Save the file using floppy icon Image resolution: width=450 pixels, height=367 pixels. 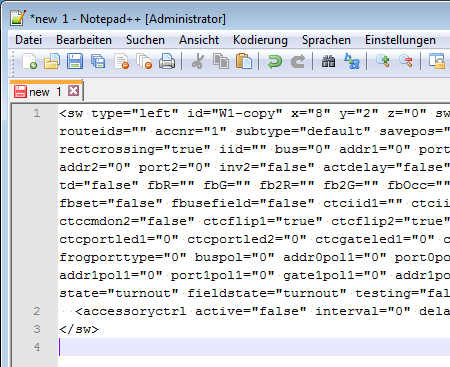75,61
